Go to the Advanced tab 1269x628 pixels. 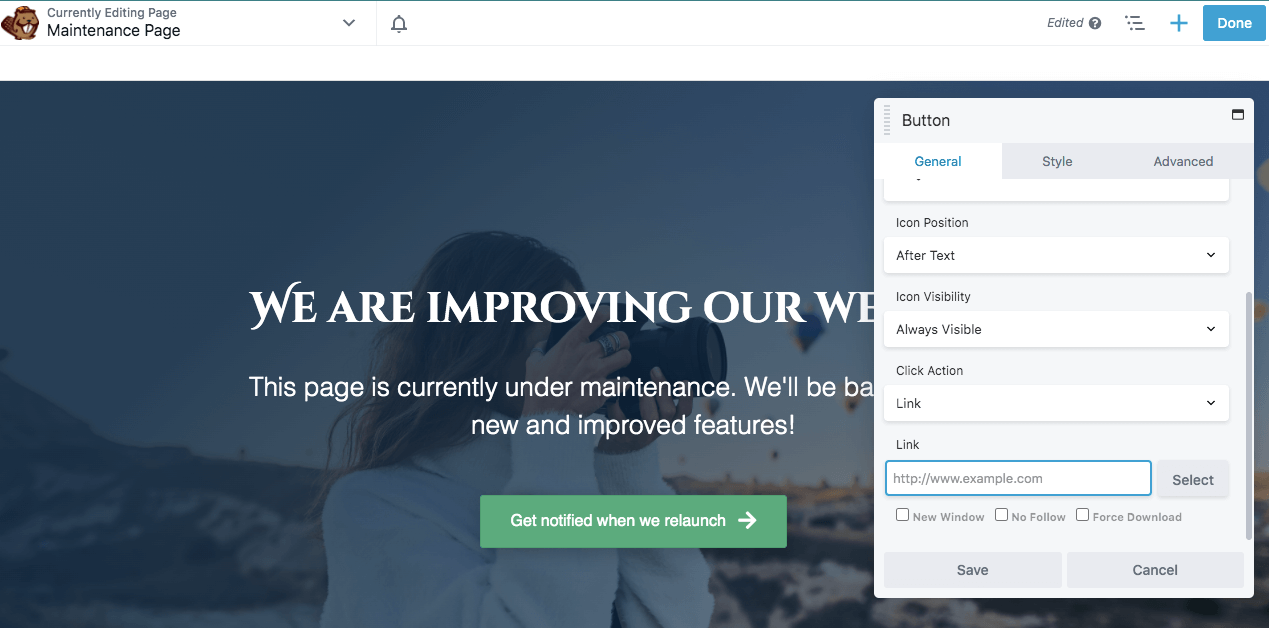(1183, 161)
